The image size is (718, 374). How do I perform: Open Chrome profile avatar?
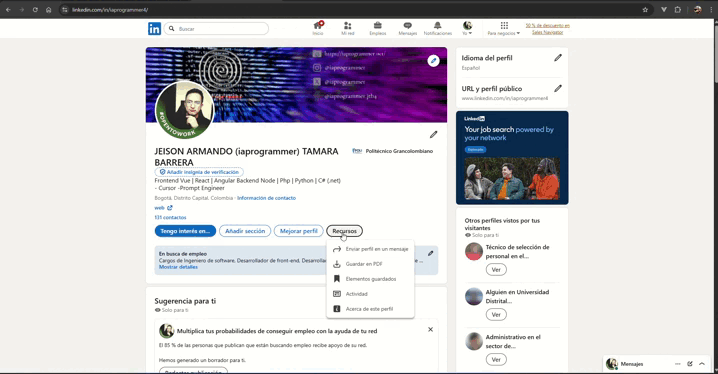(697, 10)
